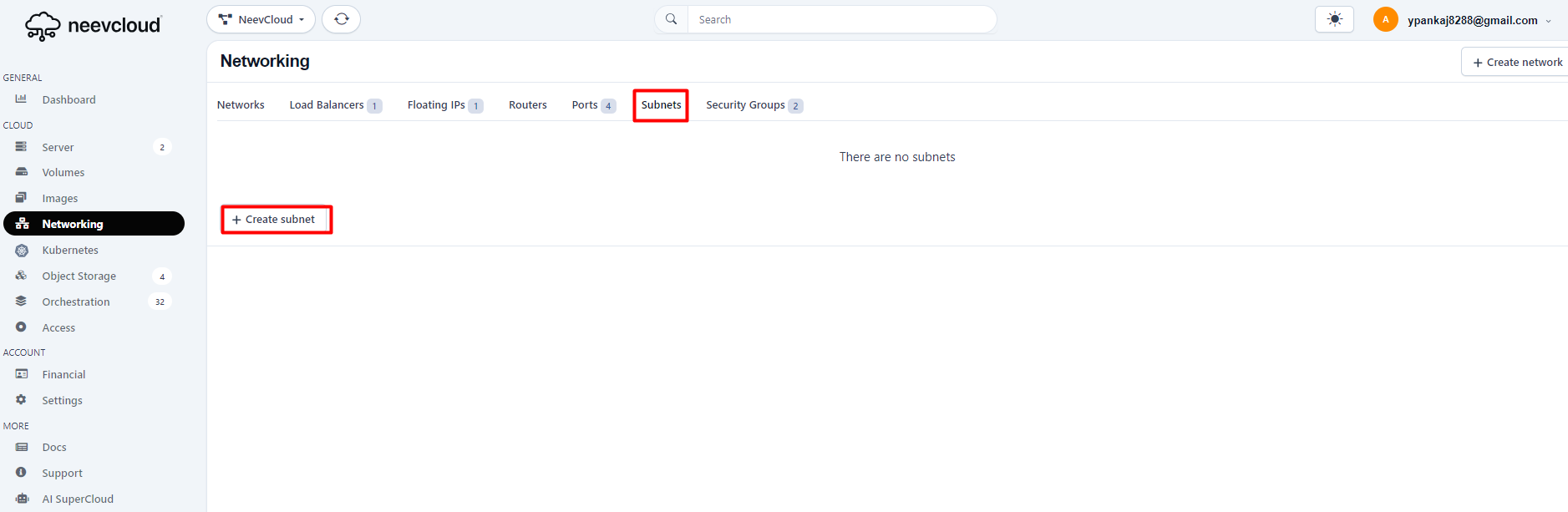The image size is (1568, 512).
Task: Open Kubernetes from the sidebar
Action: coord(70,251)
